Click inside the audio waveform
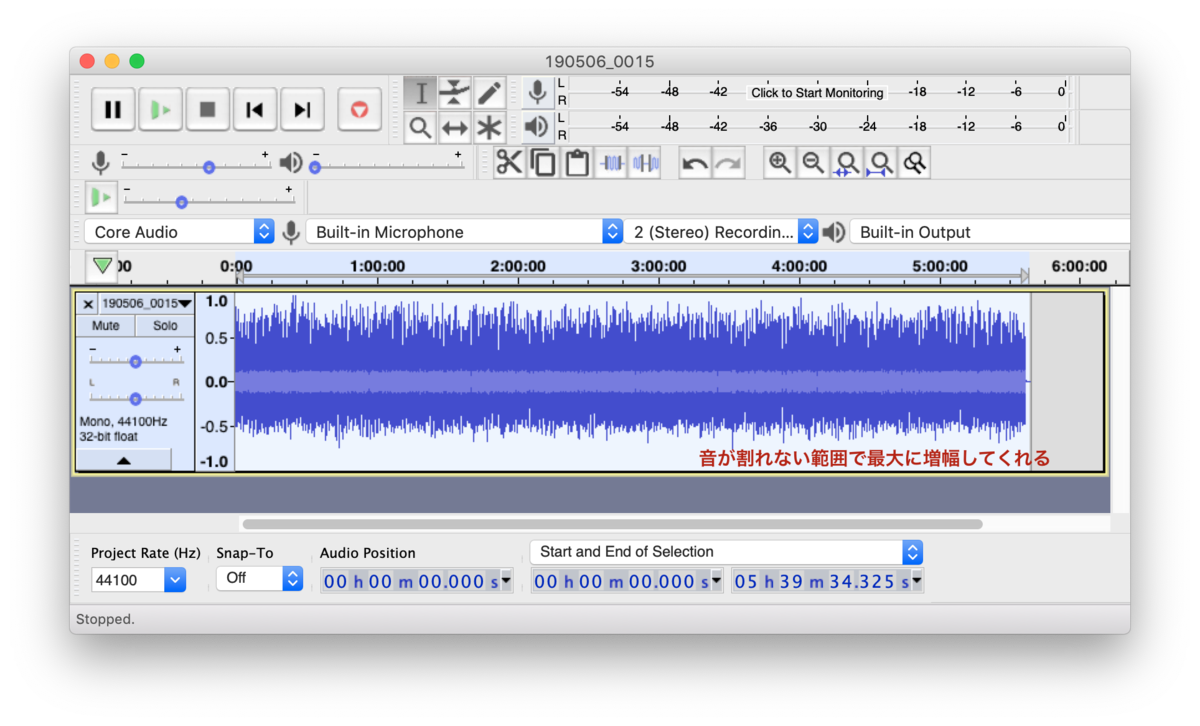Image resolution: width=1200 pixels, height=726 pixels. [x=630, y=382]
